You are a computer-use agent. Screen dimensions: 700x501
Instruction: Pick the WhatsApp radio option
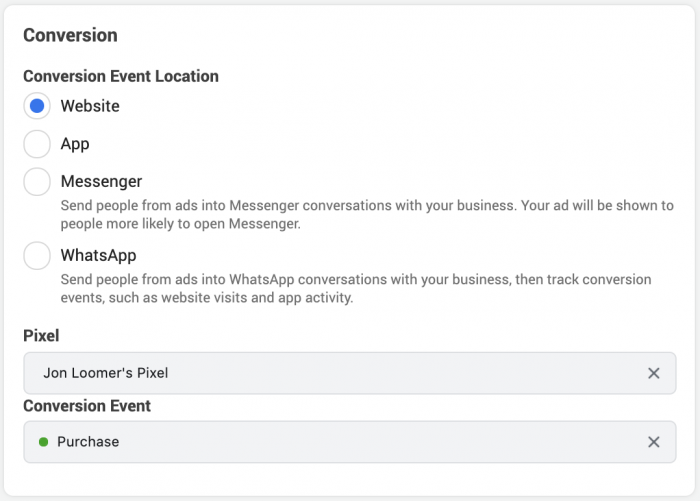37,255
